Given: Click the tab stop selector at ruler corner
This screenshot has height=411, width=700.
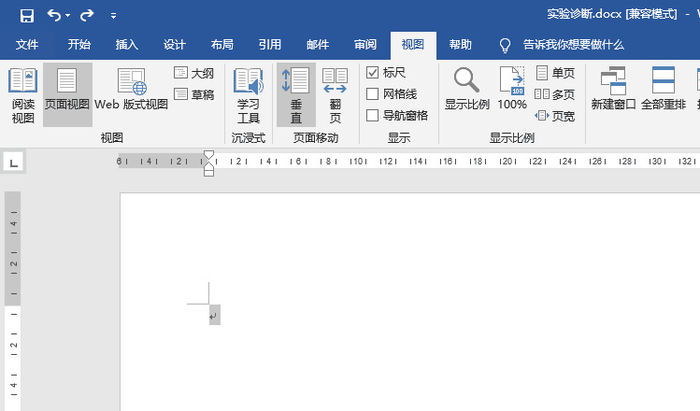Looking at the screenshot, I should (x=13, y=162).
